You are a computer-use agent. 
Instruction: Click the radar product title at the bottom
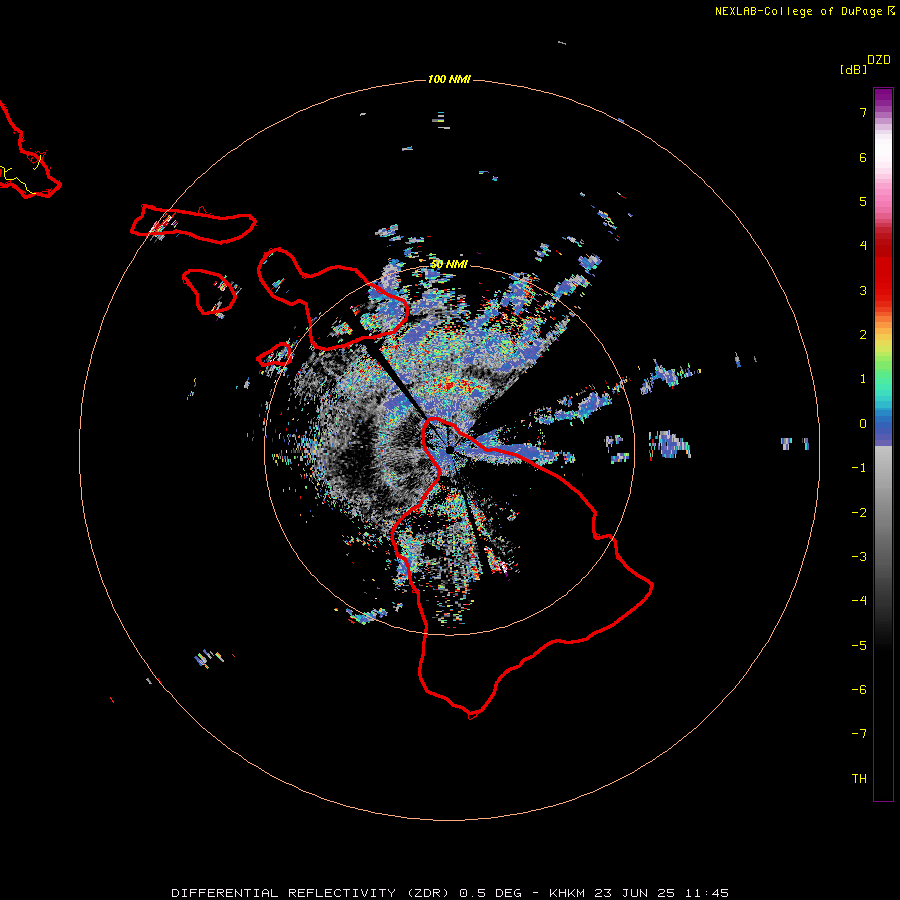(x=450, y=893)
